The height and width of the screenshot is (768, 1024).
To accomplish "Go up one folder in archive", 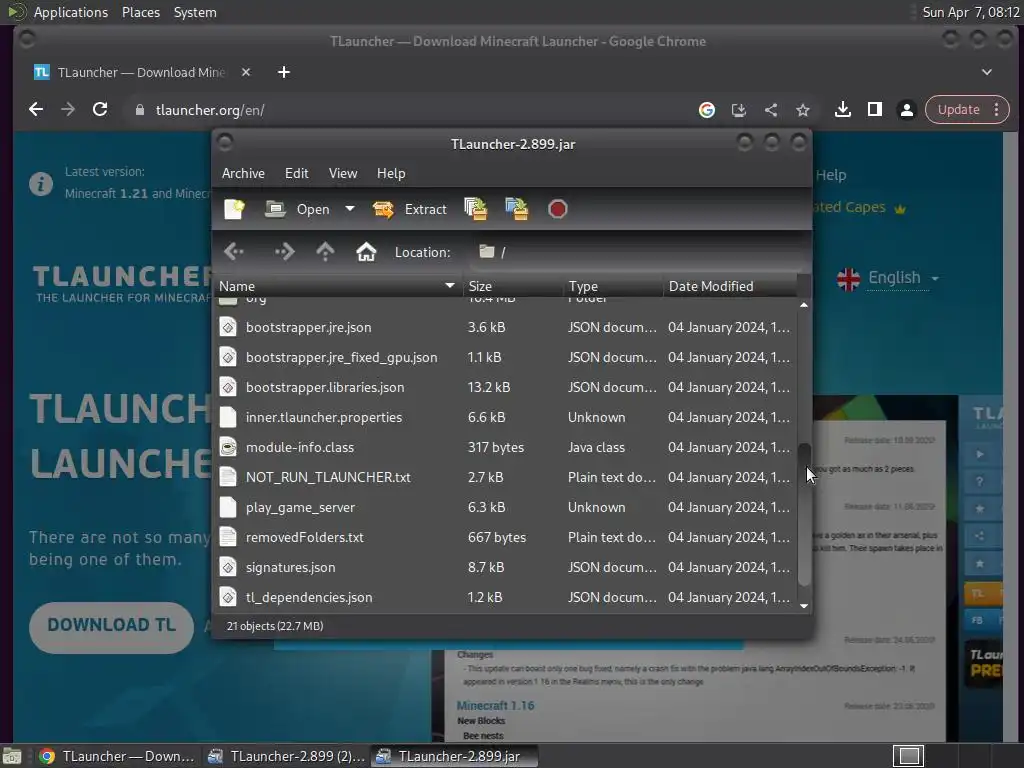I will click(x=325, y=251).
